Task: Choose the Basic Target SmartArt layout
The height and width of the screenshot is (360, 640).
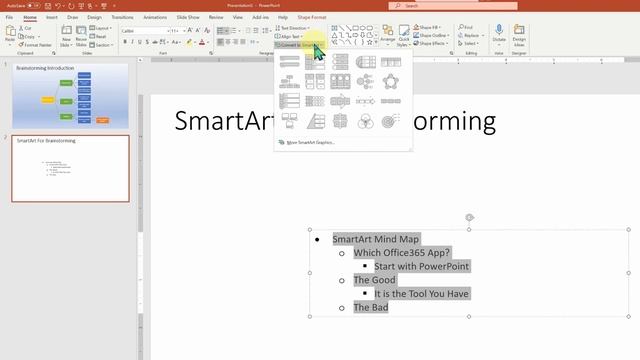Action: tap(391, 121)
